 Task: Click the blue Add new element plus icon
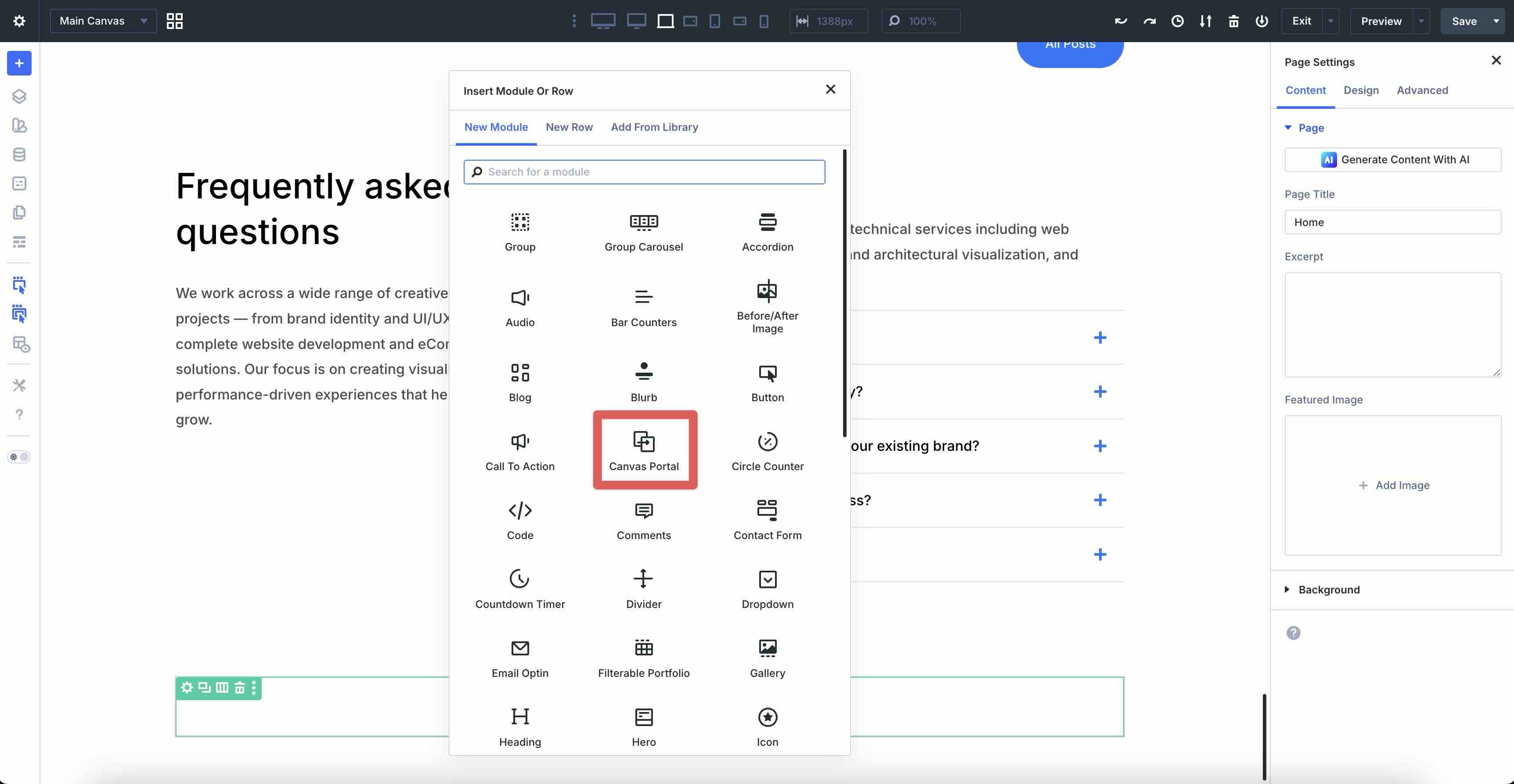19,63
